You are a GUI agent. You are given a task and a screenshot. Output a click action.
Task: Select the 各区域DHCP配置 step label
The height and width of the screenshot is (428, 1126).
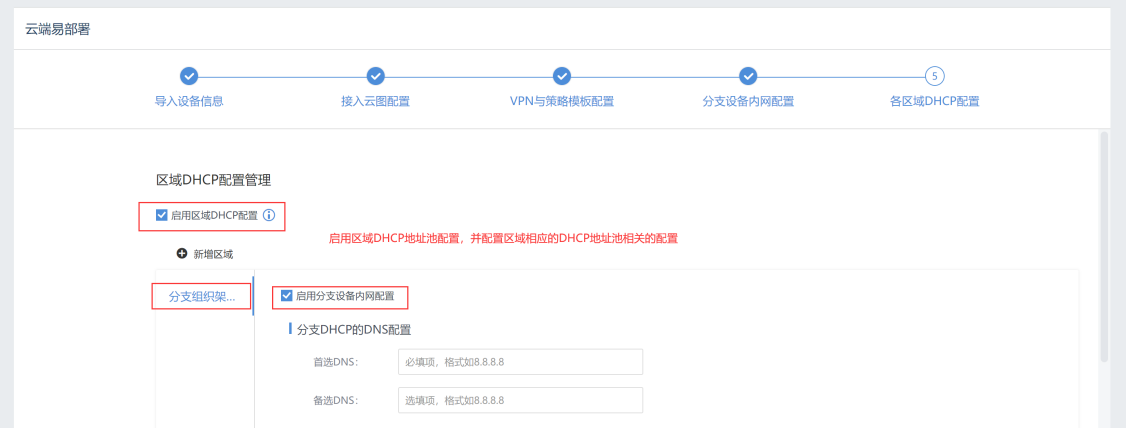[x=935, y=101]
